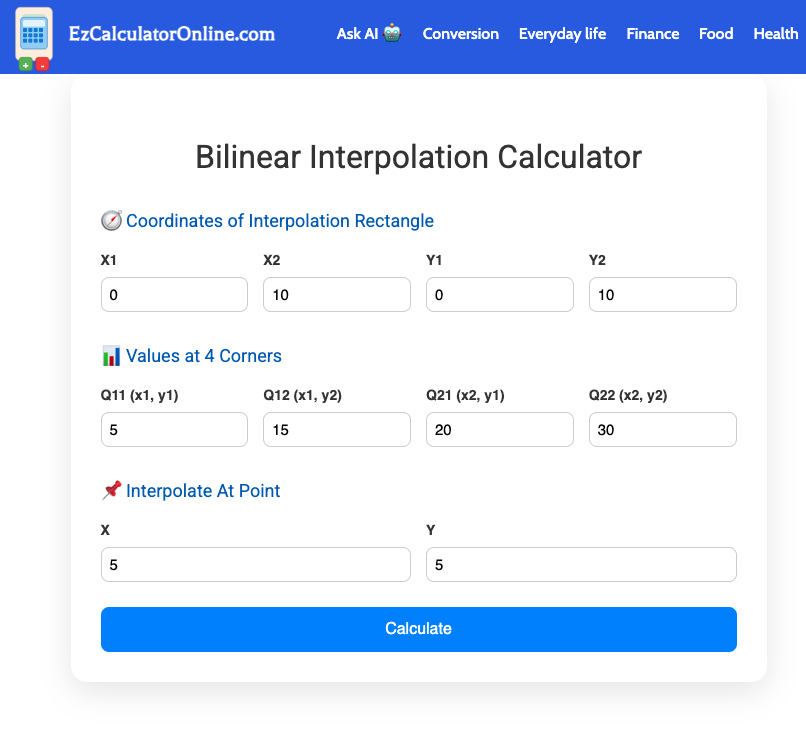This screenshot has height=730, width=806.
Task: Click the green plus badge on the logo
Action: [24, 62]
